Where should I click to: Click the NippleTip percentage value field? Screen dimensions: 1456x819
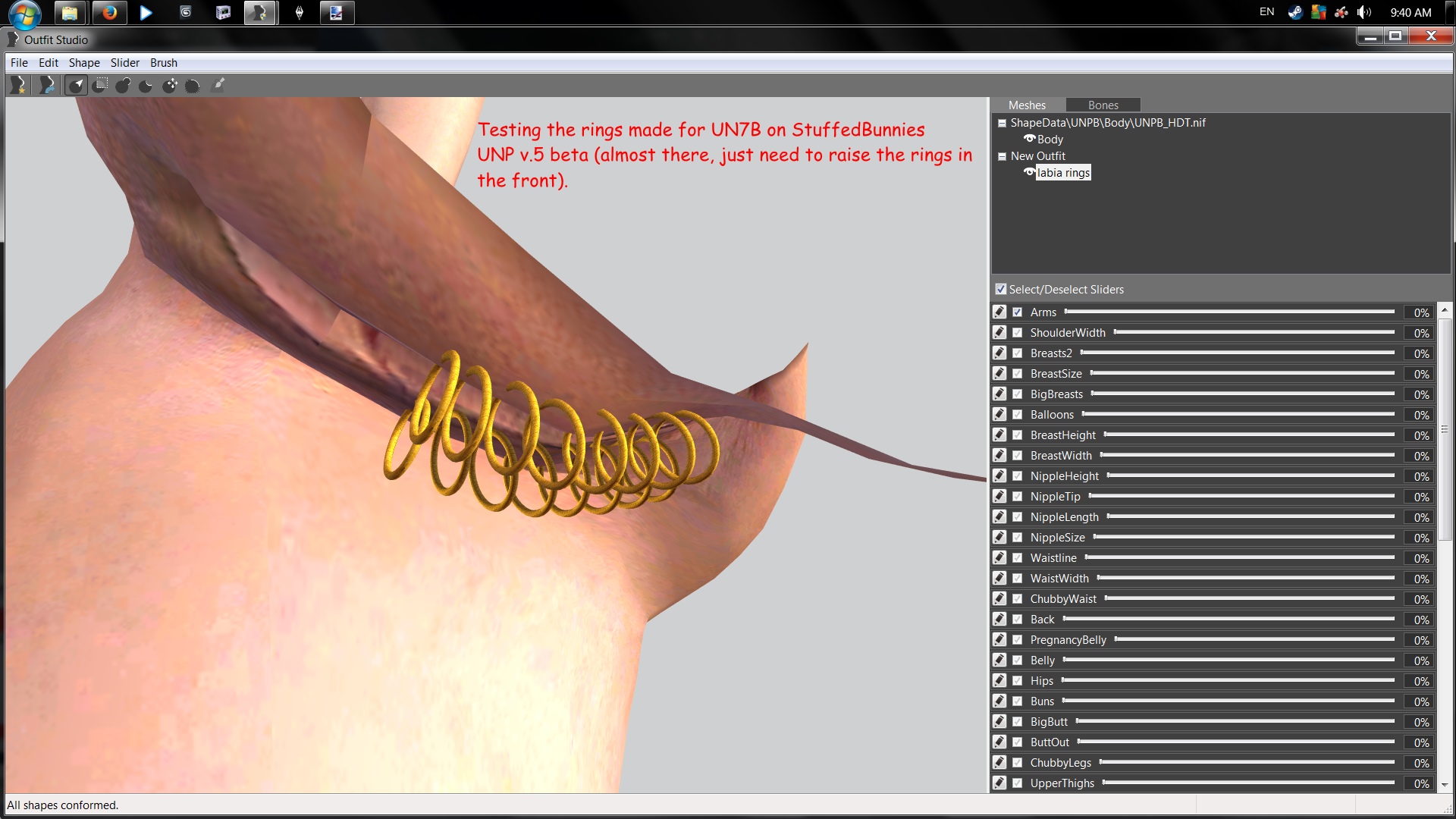pyautogui.click(x=1419, y=497)
